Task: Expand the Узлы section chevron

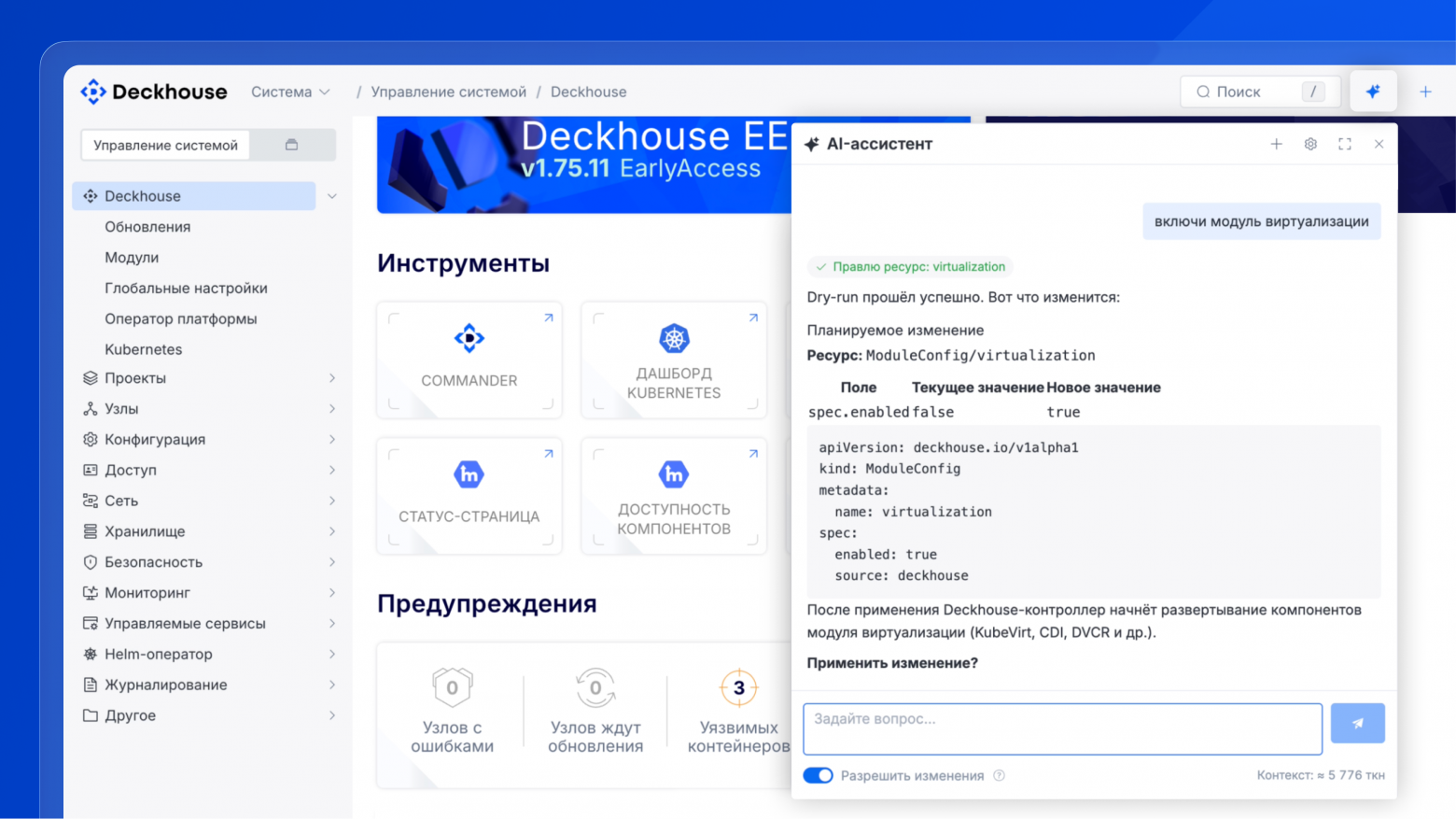Action: click(332, 409)
